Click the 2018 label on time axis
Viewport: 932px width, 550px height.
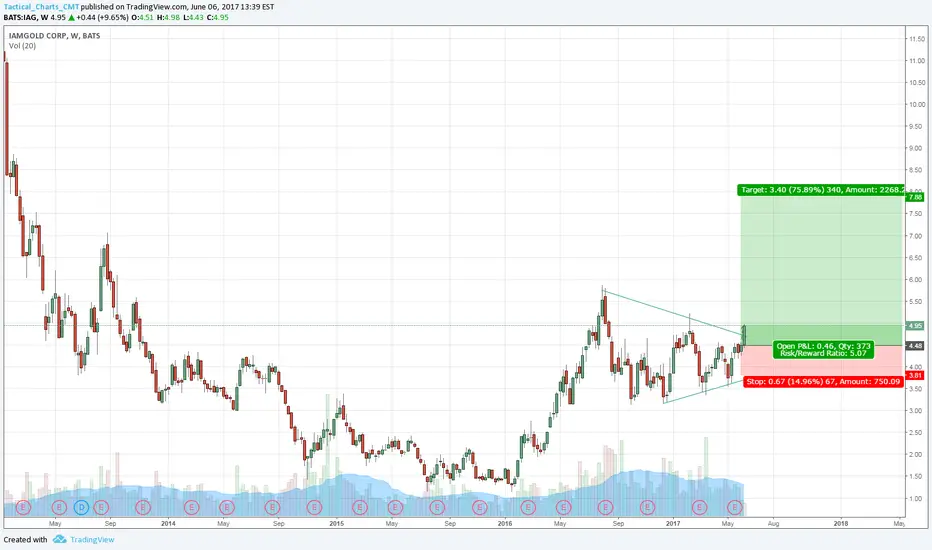(x=840, y=524)
